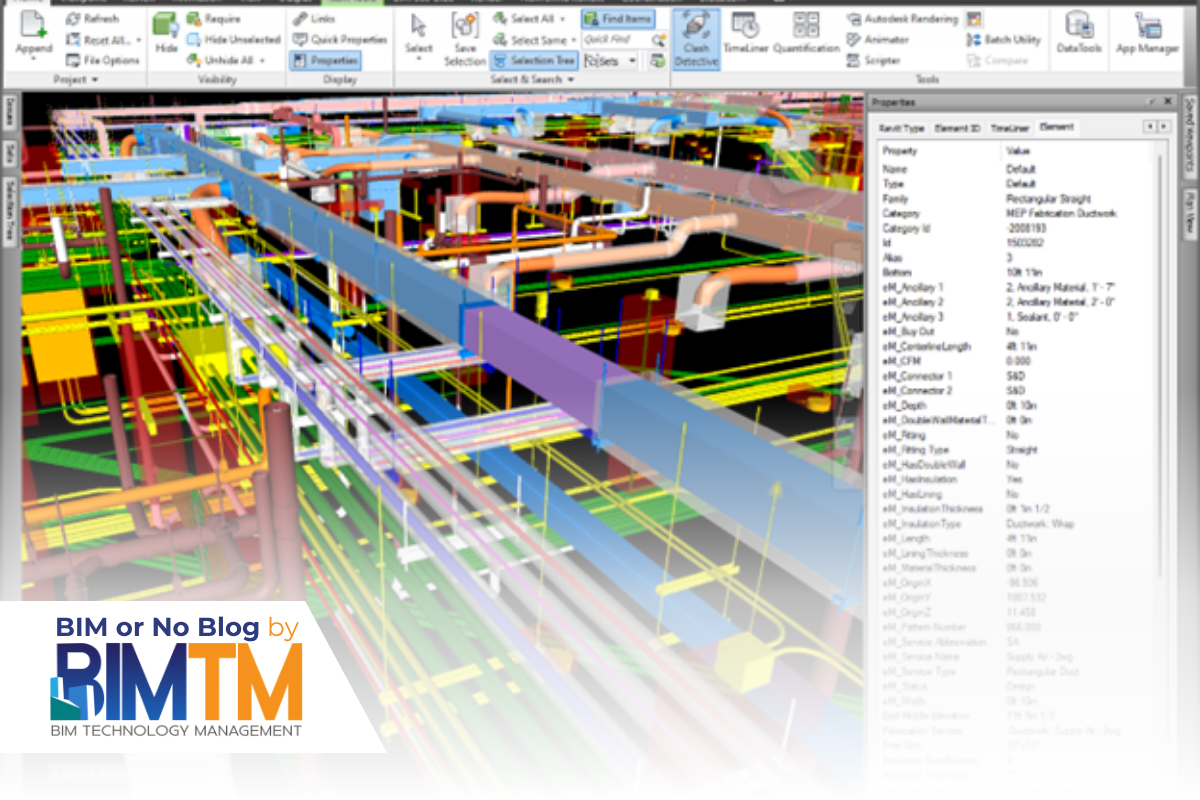Open the Batch Utility
This screenshot has height=800, width=1200.
tap(1003, 40)
